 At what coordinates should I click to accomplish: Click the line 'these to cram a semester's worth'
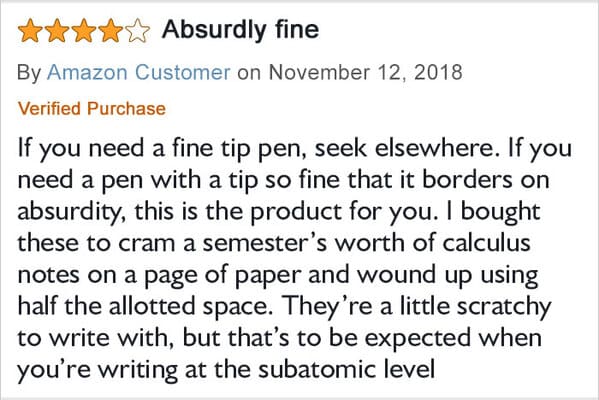click(274, 243)
